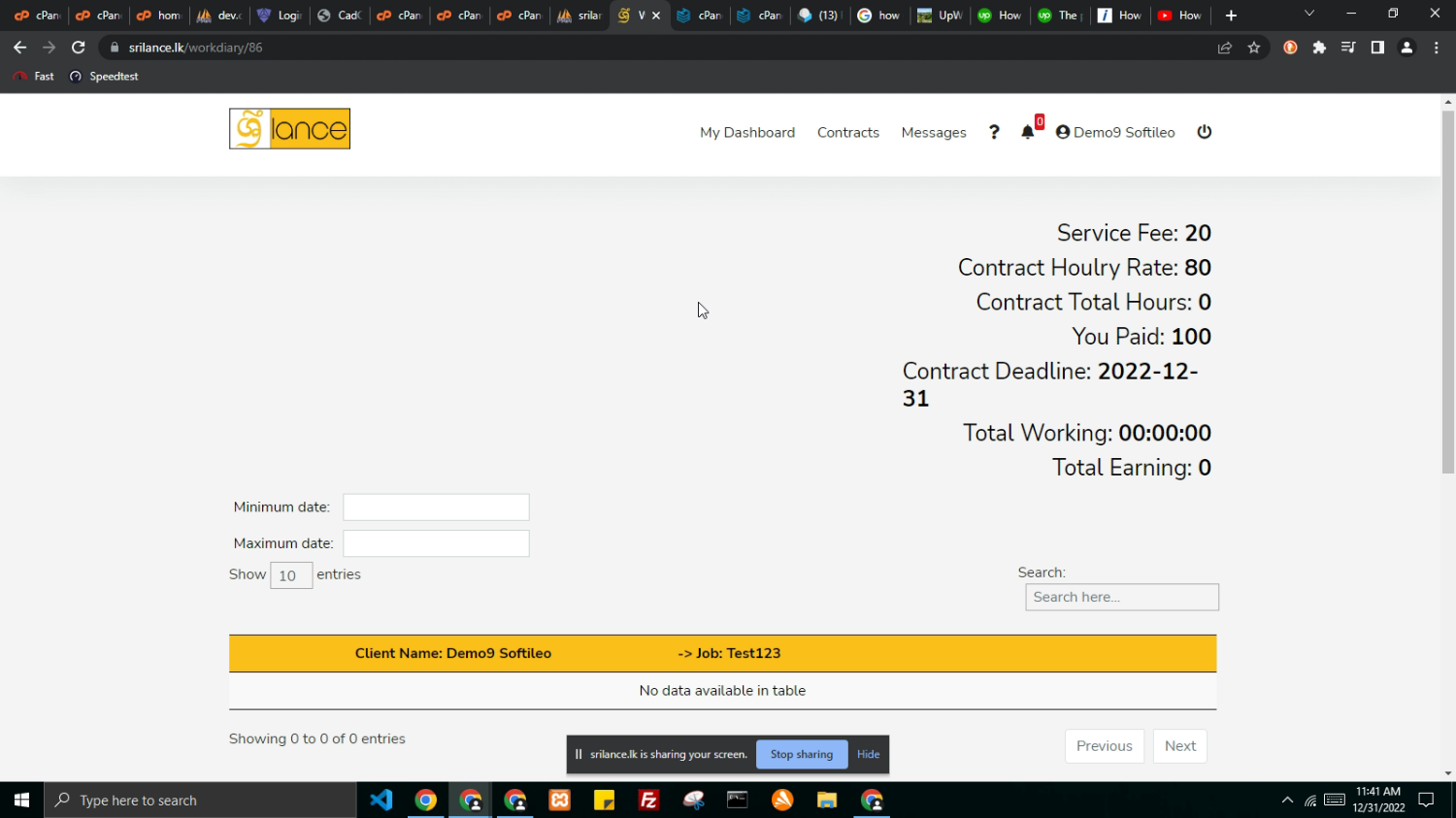Open the Contracts menu item
Viewport: 1456px width, 818px height.
847,132
